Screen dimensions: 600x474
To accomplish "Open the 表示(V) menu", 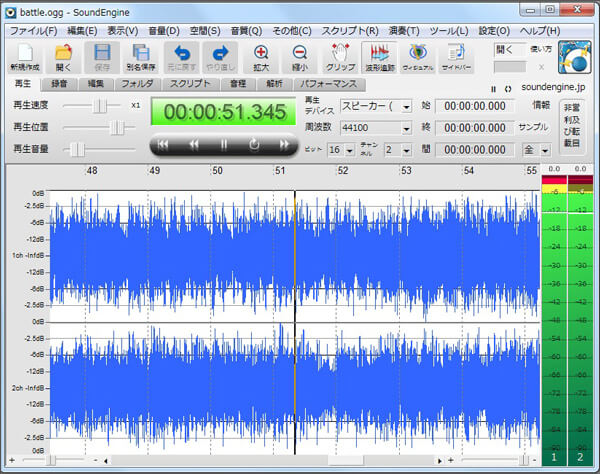I will coord(122,31).
